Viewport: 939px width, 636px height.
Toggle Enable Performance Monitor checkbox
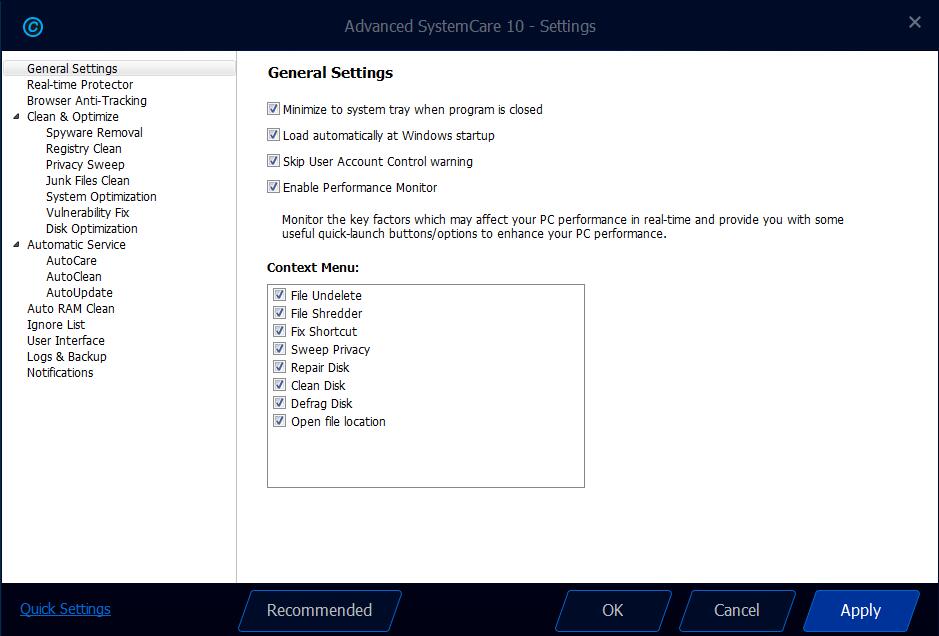(x=273, y=187)
